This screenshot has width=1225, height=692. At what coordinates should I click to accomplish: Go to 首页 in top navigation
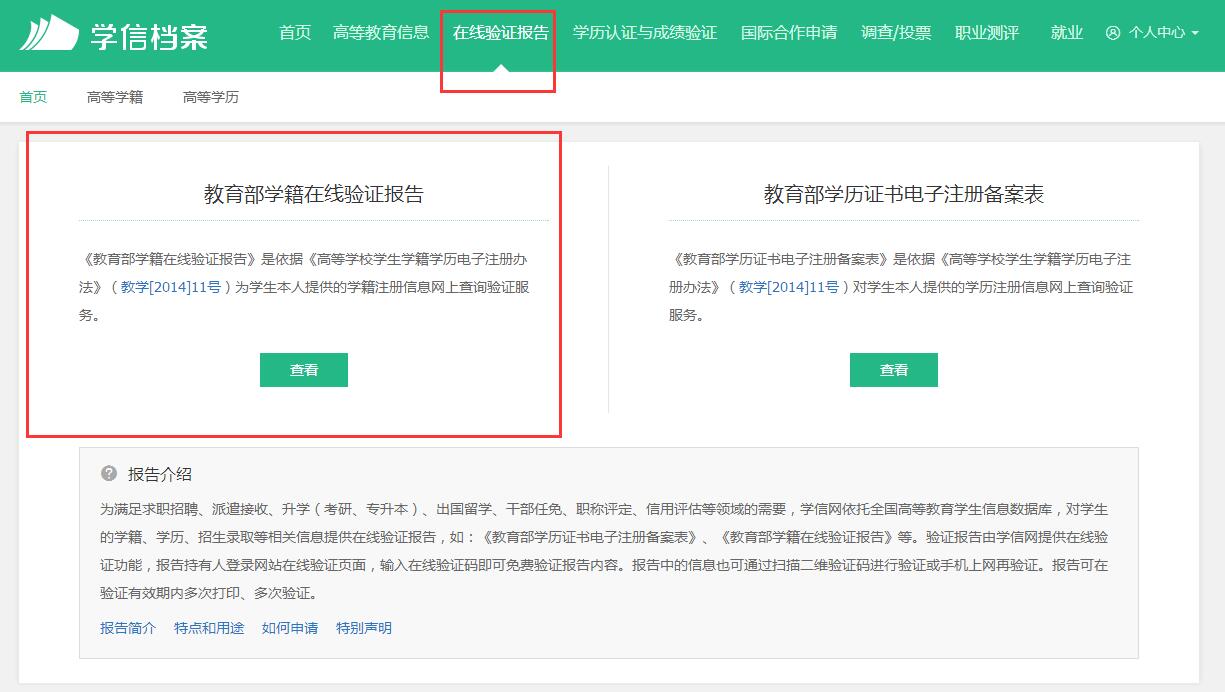[295, 33]
